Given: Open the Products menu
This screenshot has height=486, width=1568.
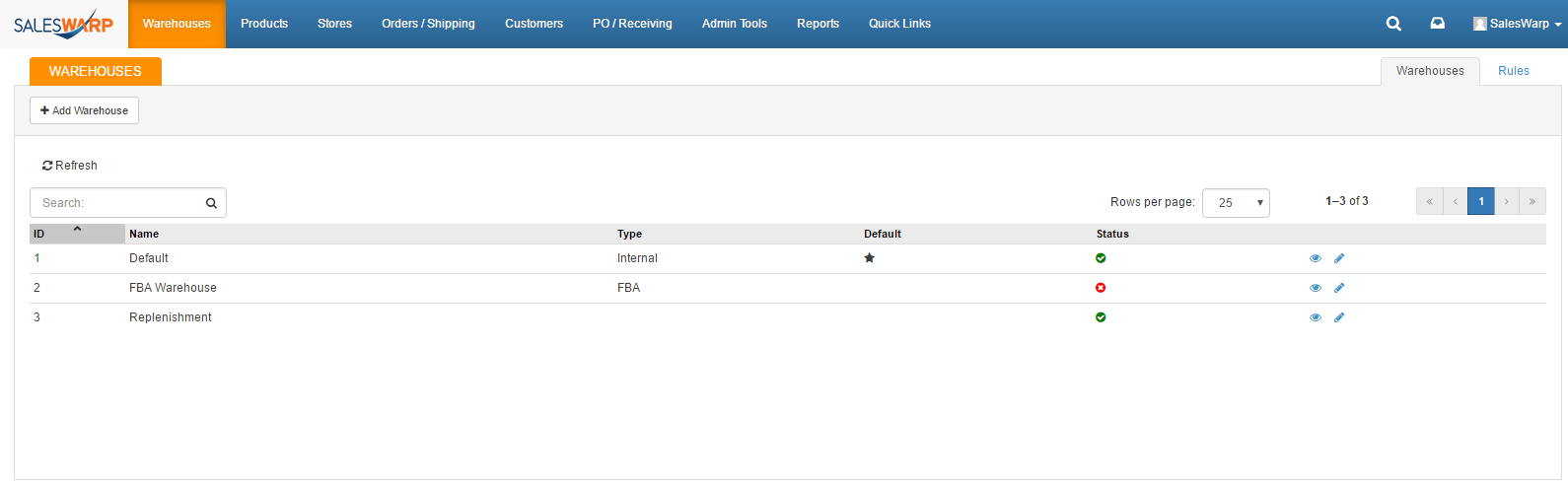Looking at the screenshot, I should 264,24.
